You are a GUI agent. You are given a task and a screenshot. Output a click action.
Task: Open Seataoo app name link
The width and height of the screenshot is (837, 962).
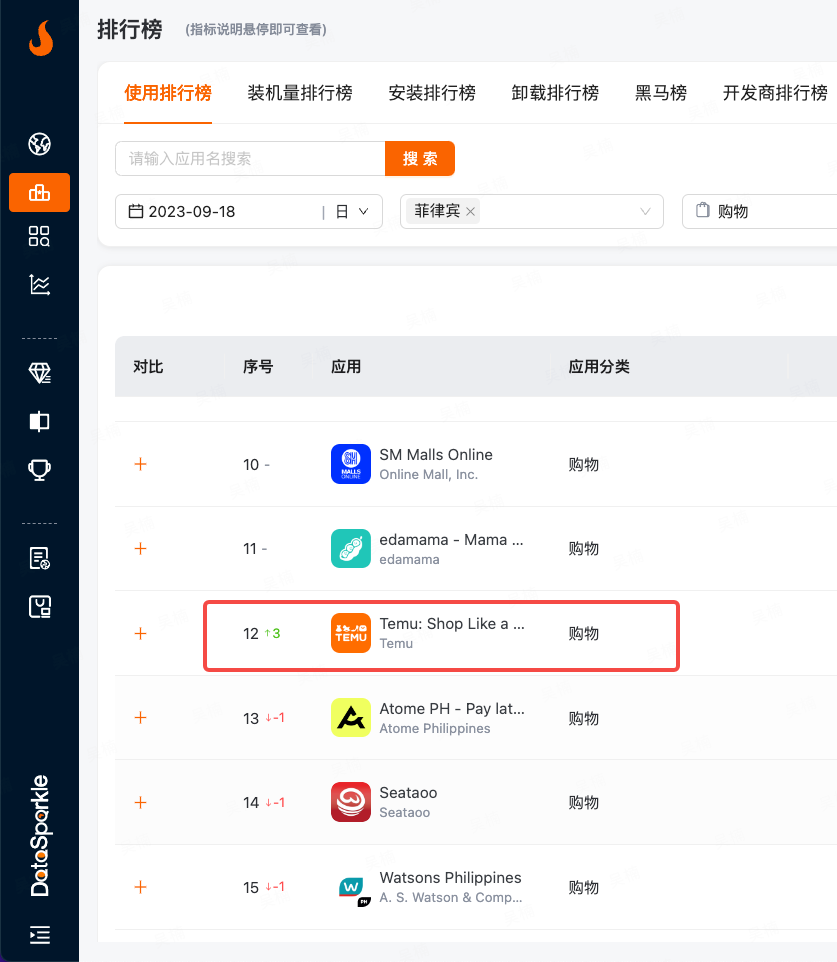point(408,793)
